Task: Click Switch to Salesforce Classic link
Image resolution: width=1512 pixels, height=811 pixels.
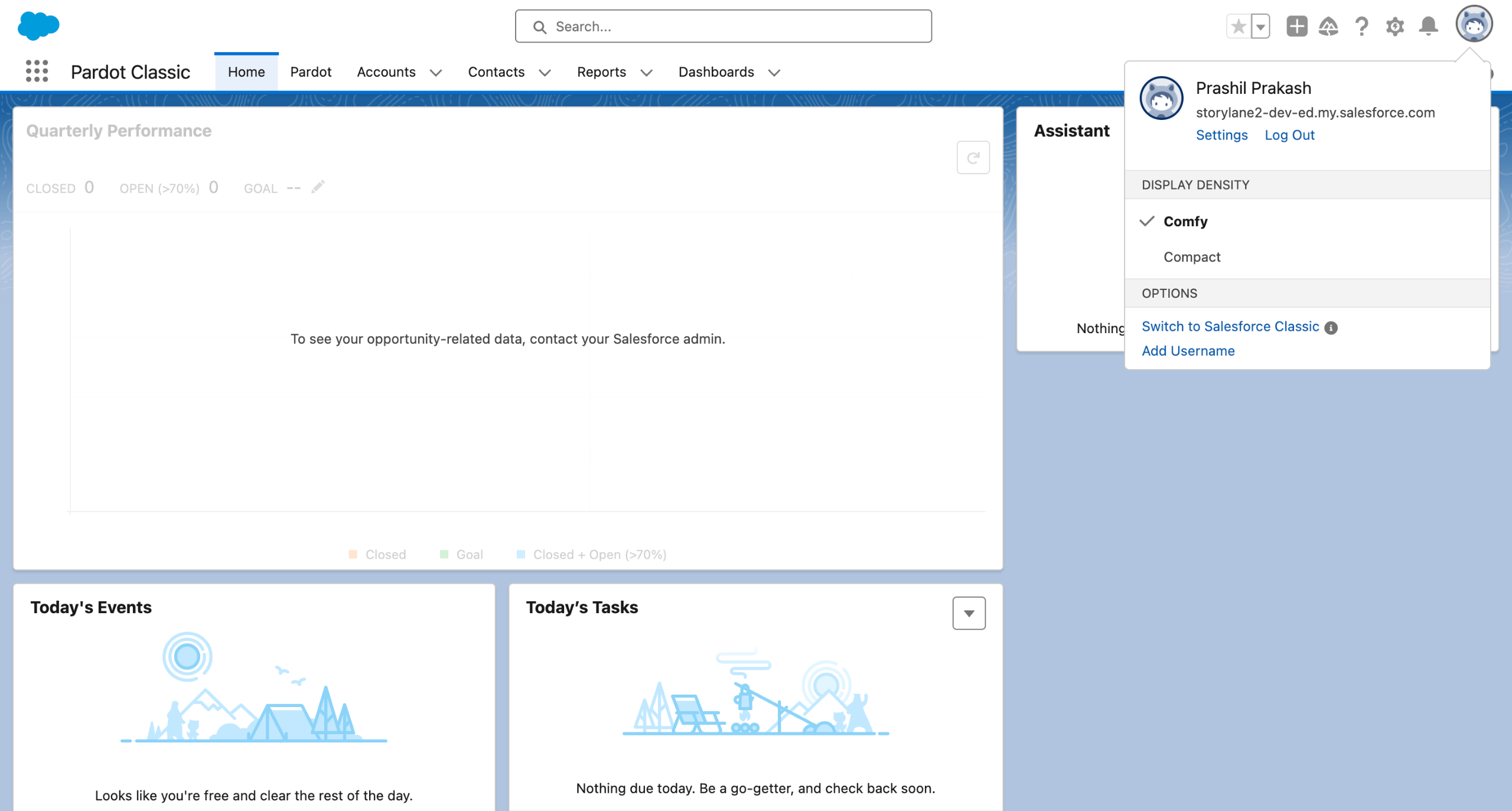Action: click(1230, 327)
